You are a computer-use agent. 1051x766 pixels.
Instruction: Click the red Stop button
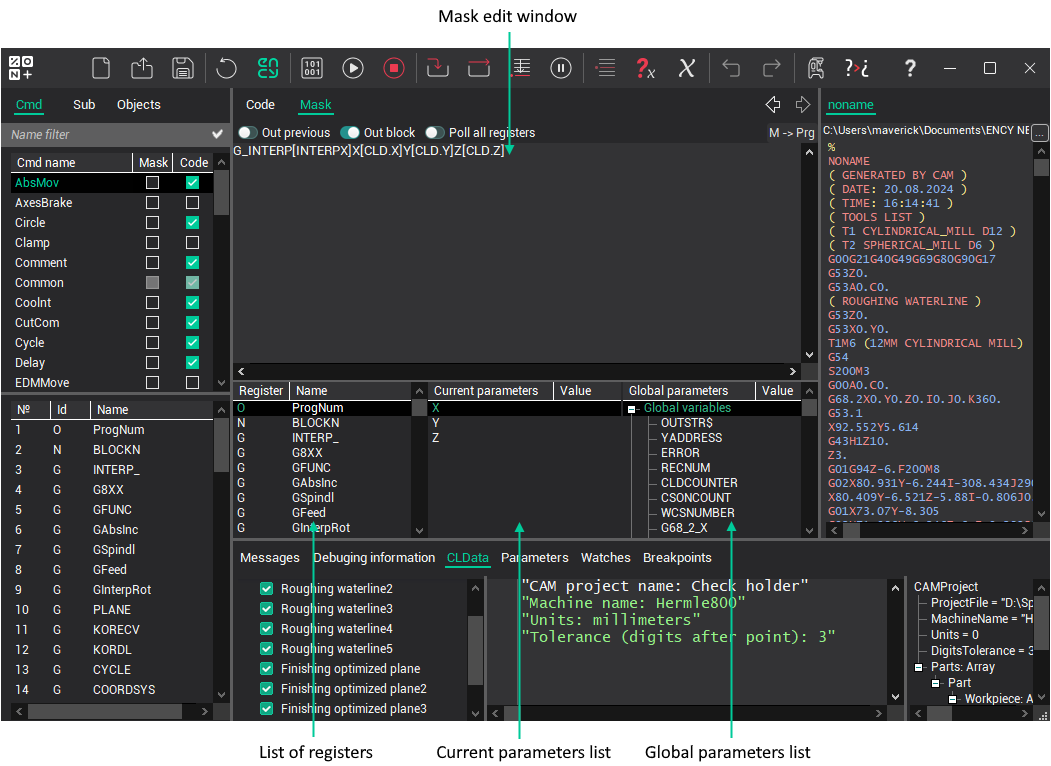394,68
